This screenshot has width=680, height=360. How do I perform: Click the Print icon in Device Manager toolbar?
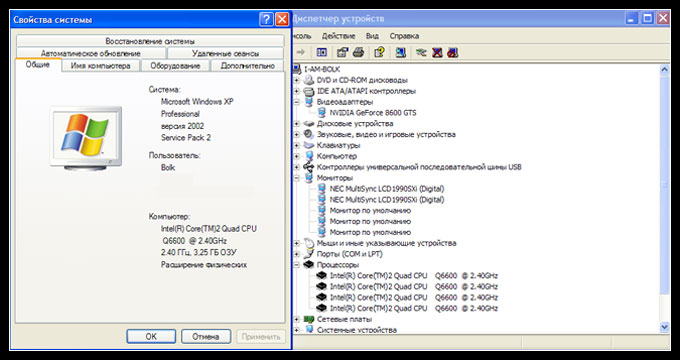(358, 52)
